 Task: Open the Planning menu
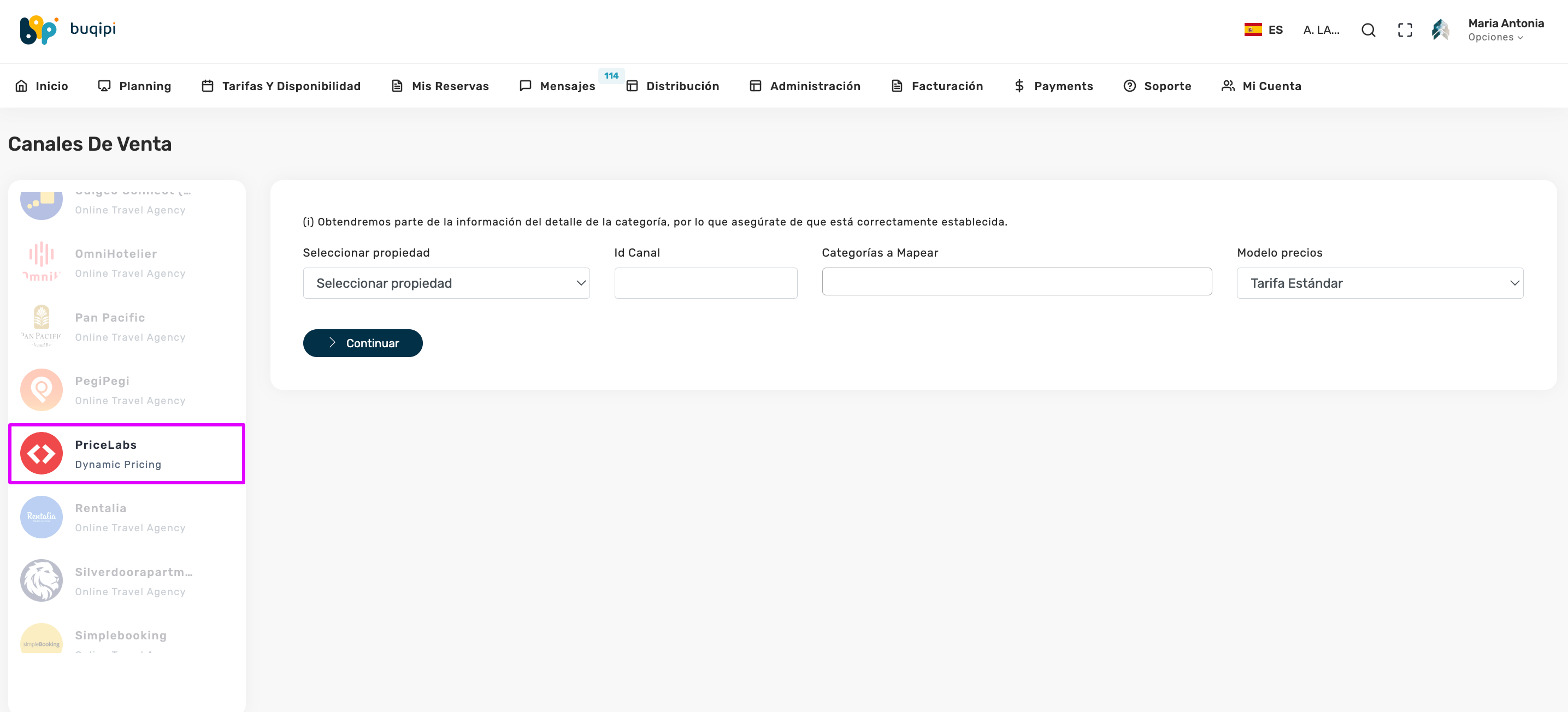[x=134, y=86]
